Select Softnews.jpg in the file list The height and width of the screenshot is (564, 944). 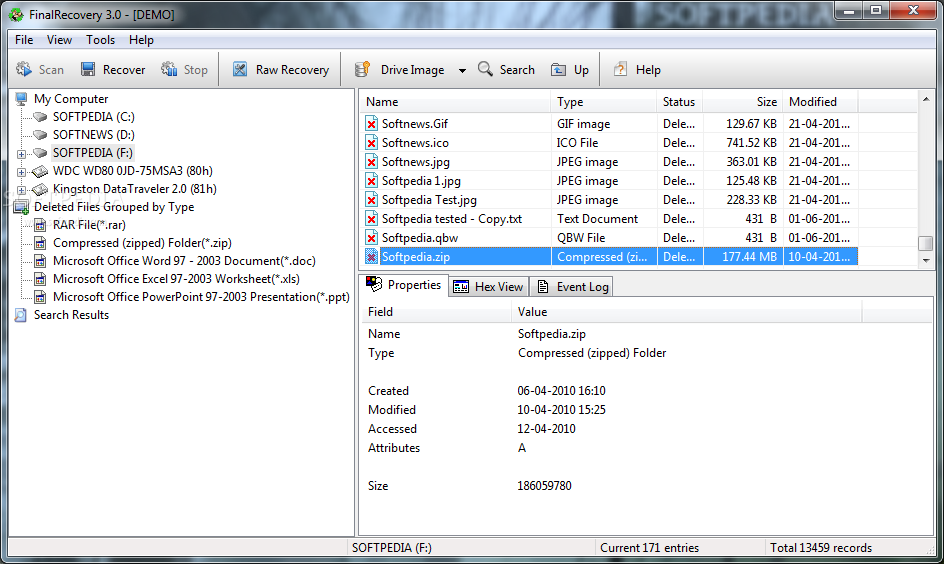[415, 162]
